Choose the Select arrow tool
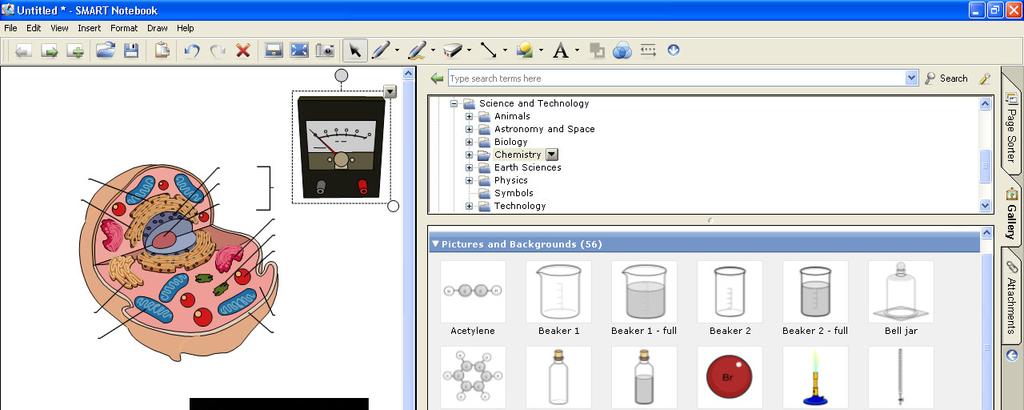 [x=355, y=50]
